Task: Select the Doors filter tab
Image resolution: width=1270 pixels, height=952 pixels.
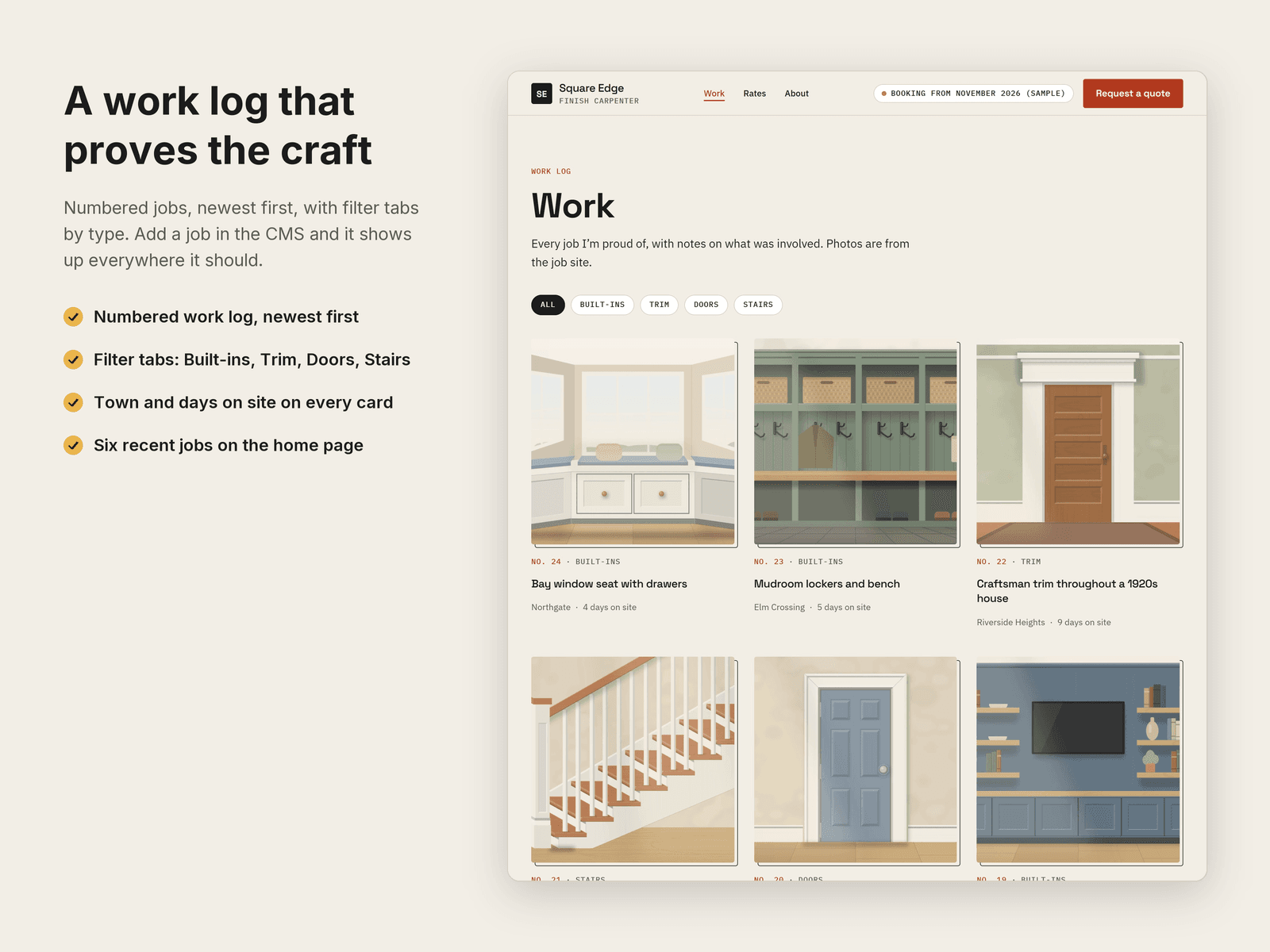Action: click(706, 305)
